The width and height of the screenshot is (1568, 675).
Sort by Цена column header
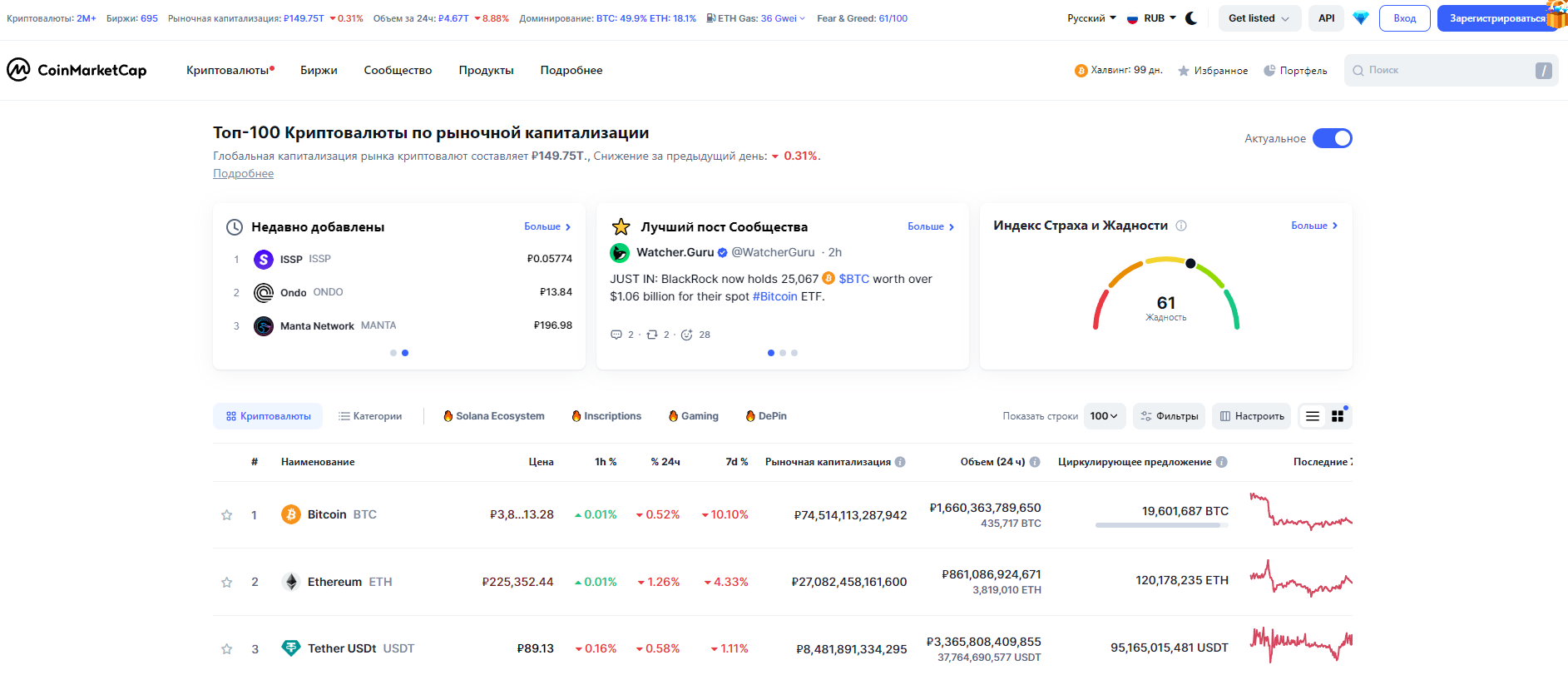pyautogui.click(x=541, y=462)
